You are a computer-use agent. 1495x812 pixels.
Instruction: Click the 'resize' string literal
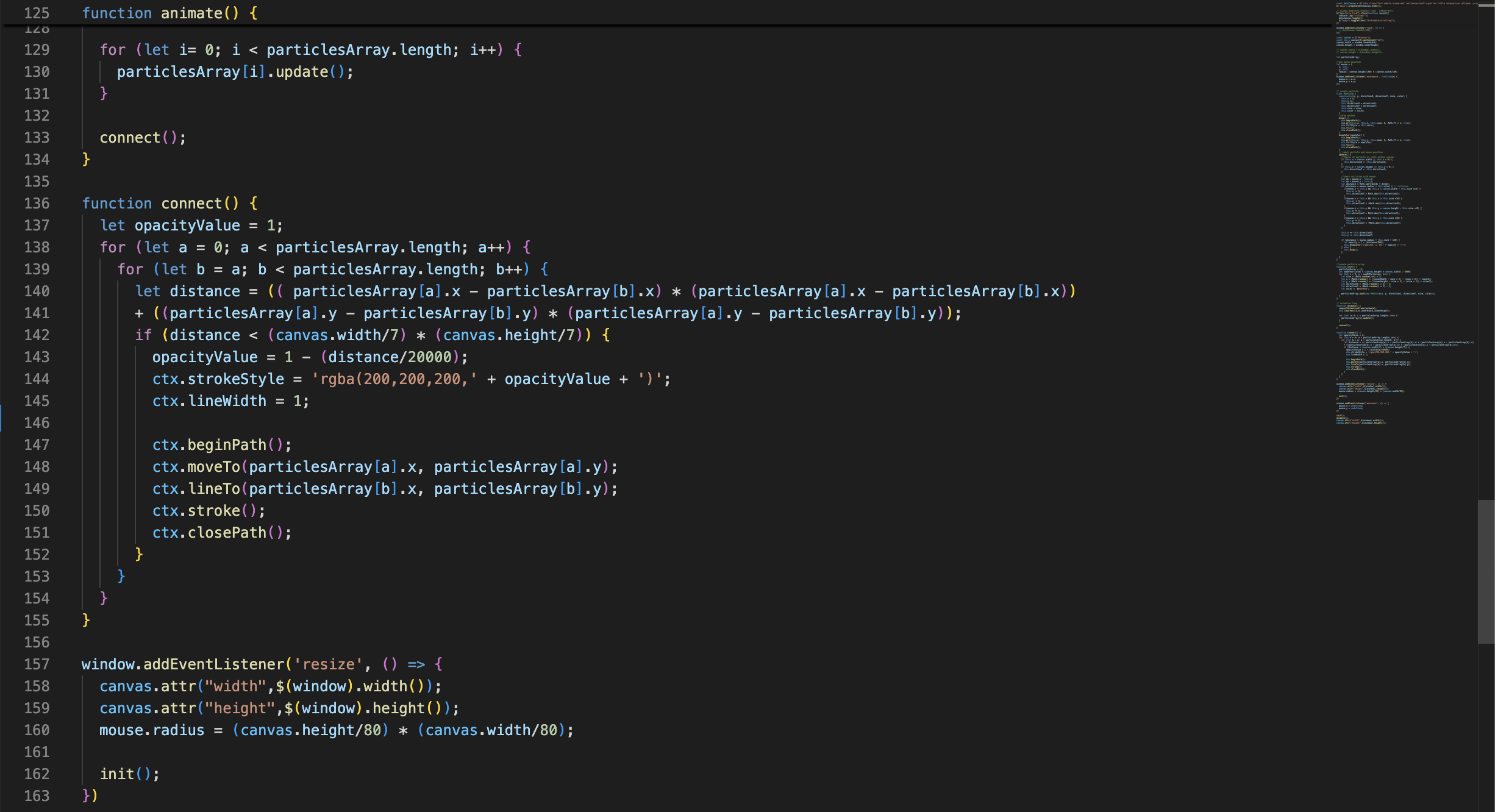tap(329, 664)
